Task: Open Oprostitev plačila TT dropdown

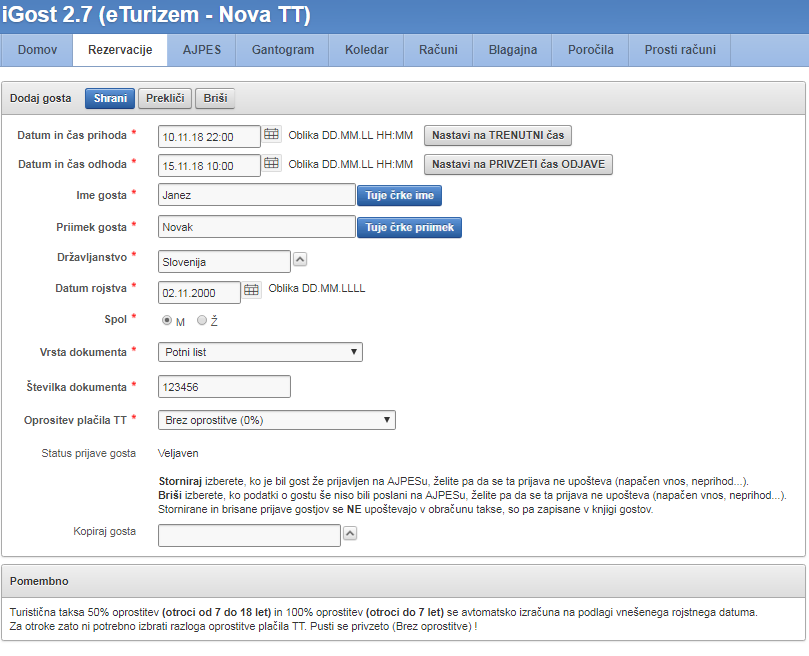Action: pos(277,420)
